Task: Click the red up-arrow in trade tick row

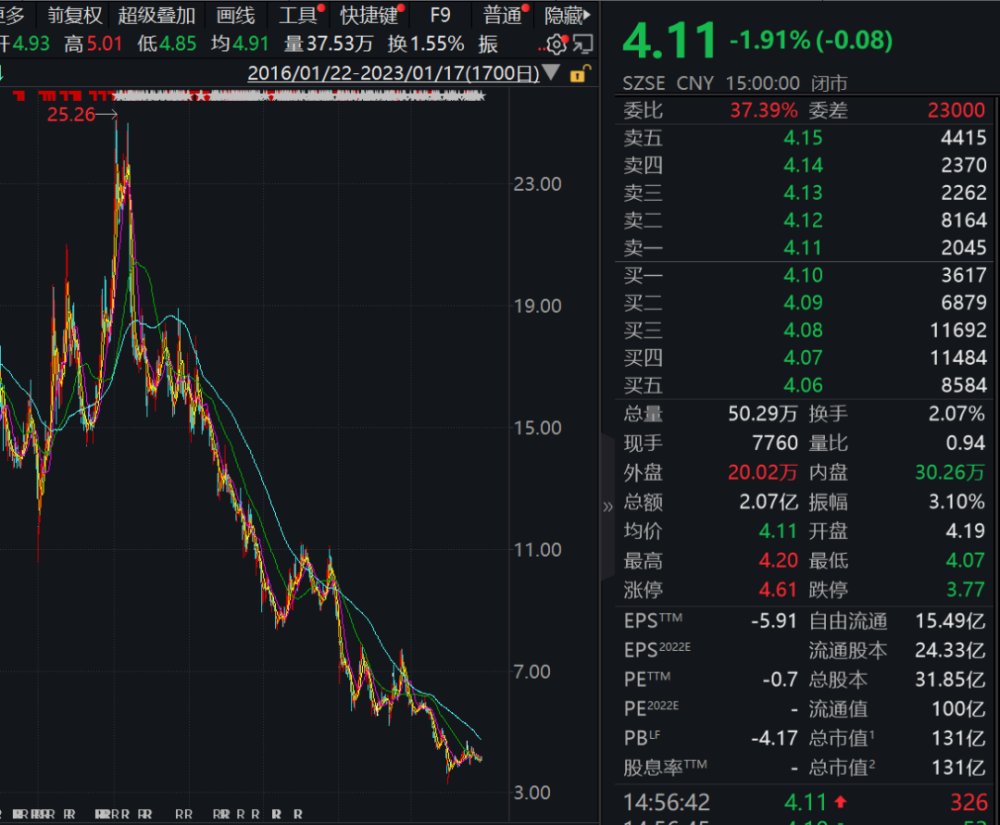Action: tap(841, 802)
